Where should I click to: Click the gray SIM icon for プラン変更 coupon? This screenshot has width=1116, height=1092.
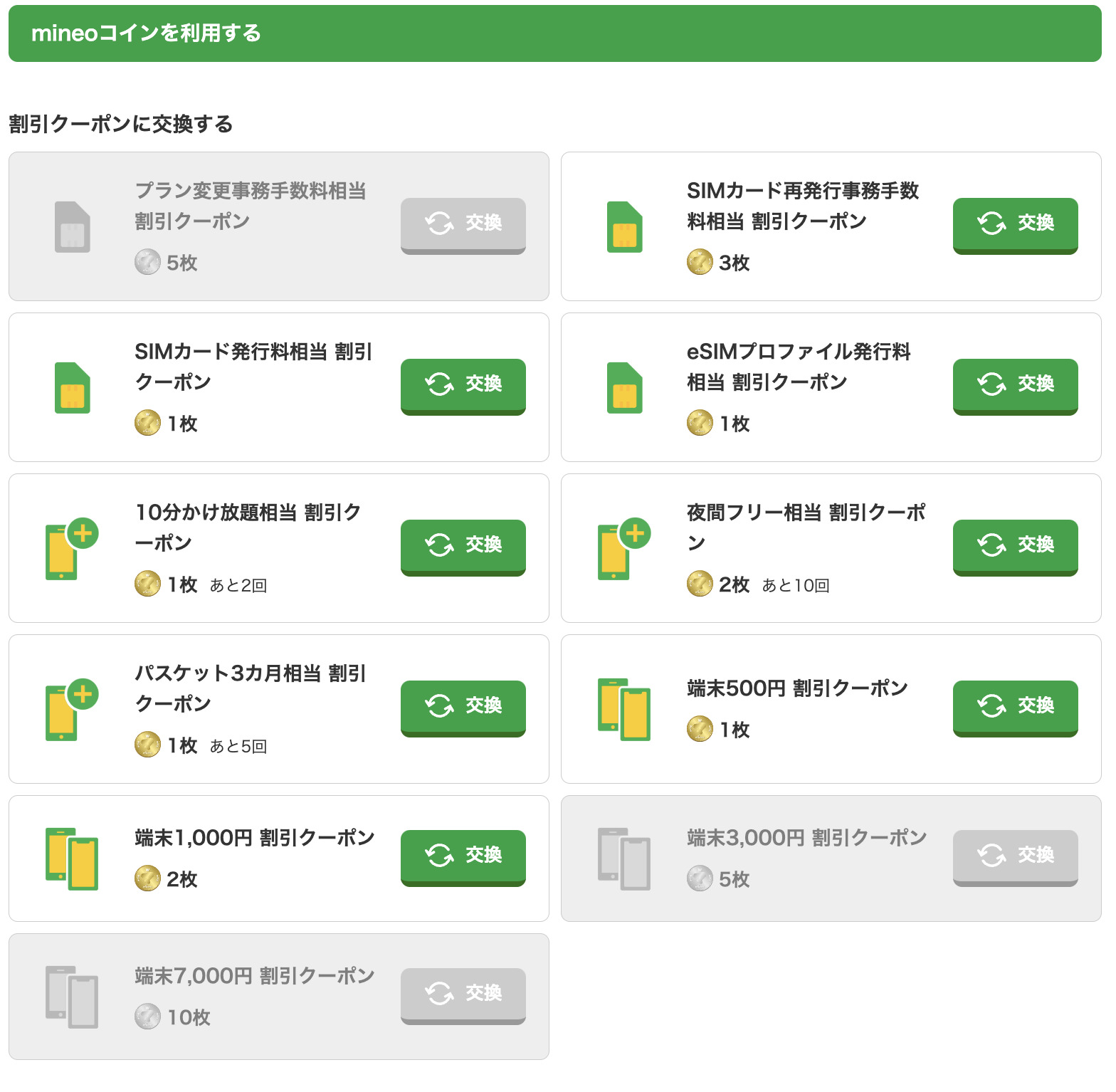pos(72,227)
